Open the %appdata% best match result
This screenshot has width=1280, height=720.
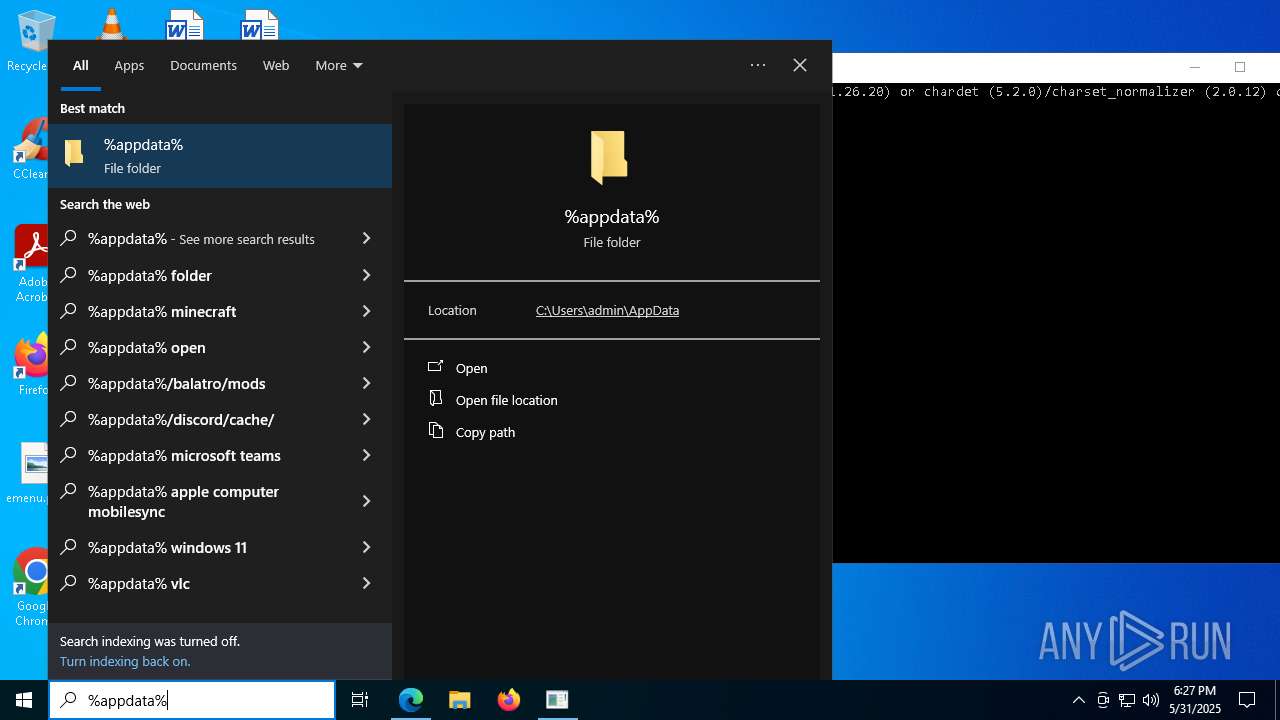click(220, 156)
